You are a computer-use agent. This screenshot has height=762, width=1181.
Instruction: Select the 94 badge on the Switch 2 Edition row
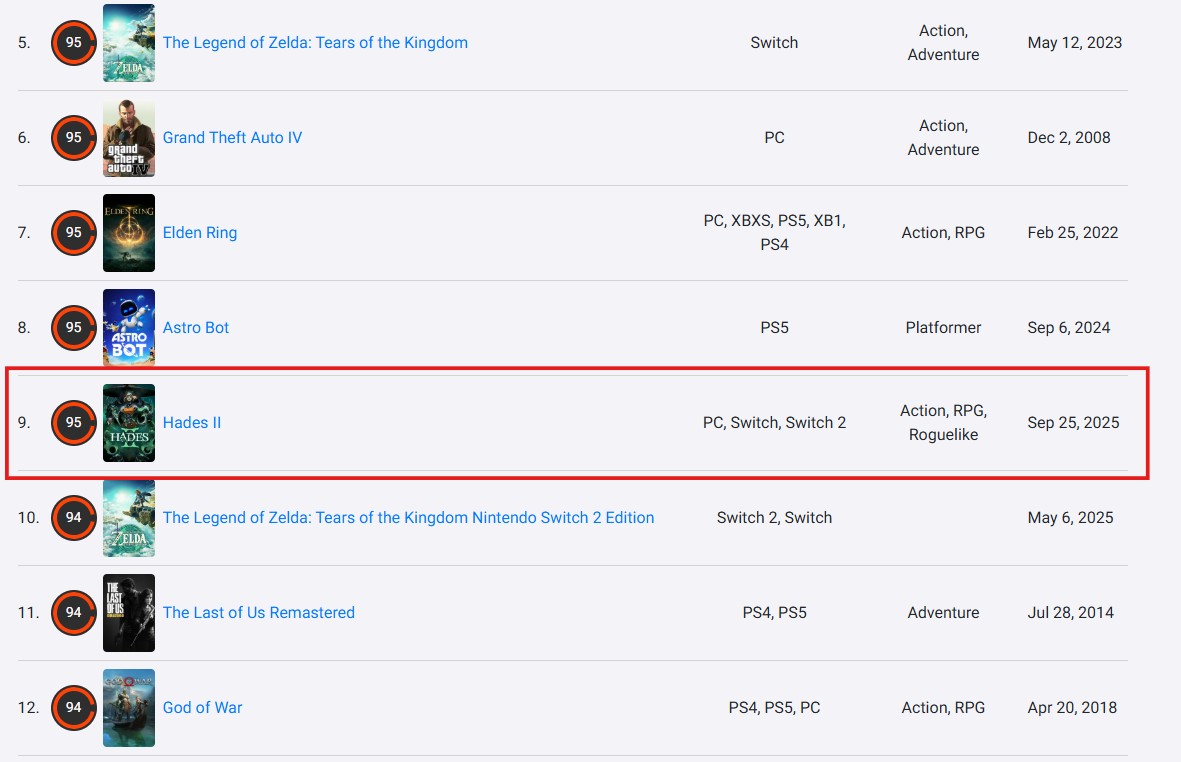click(x=73, y=518)
